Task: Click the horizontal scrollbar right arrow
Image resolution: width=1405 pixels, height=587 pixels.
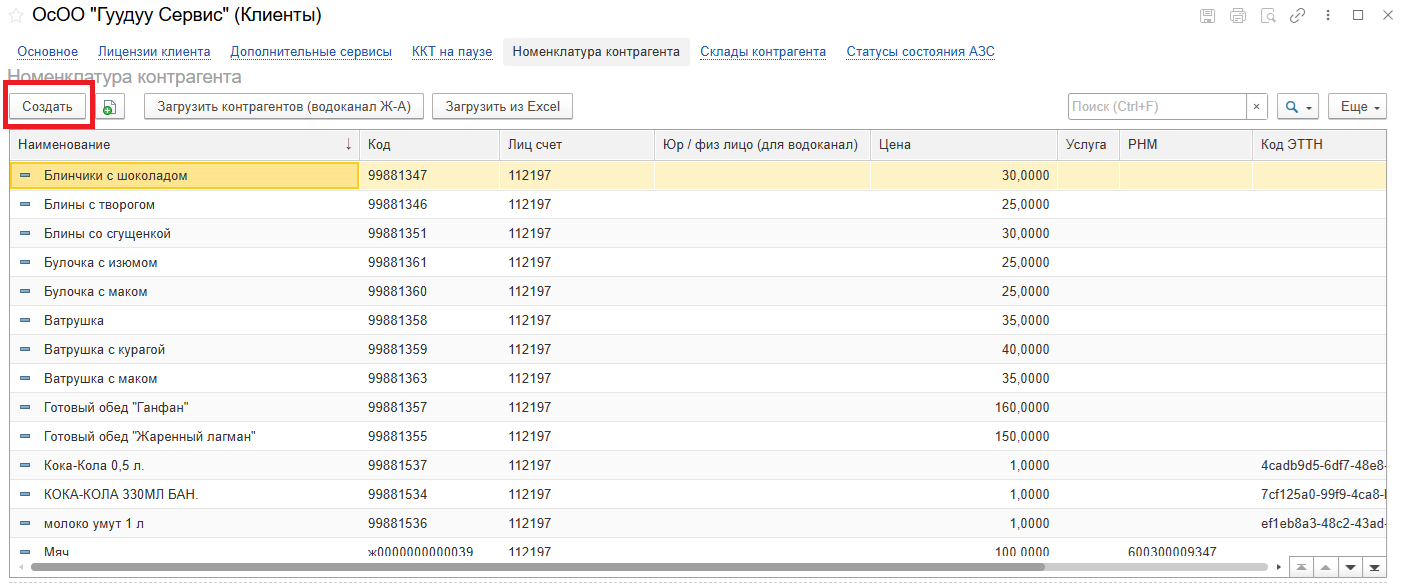Action: (1277, 566)
